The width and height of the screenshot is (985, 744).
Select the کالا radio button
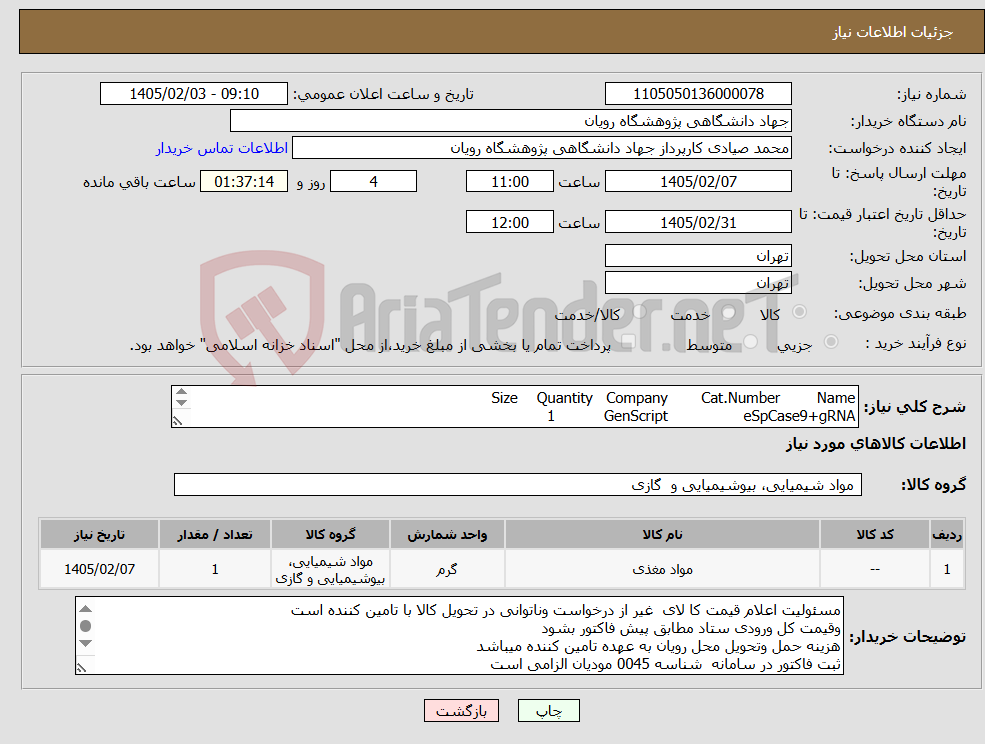tap(800, 312)
